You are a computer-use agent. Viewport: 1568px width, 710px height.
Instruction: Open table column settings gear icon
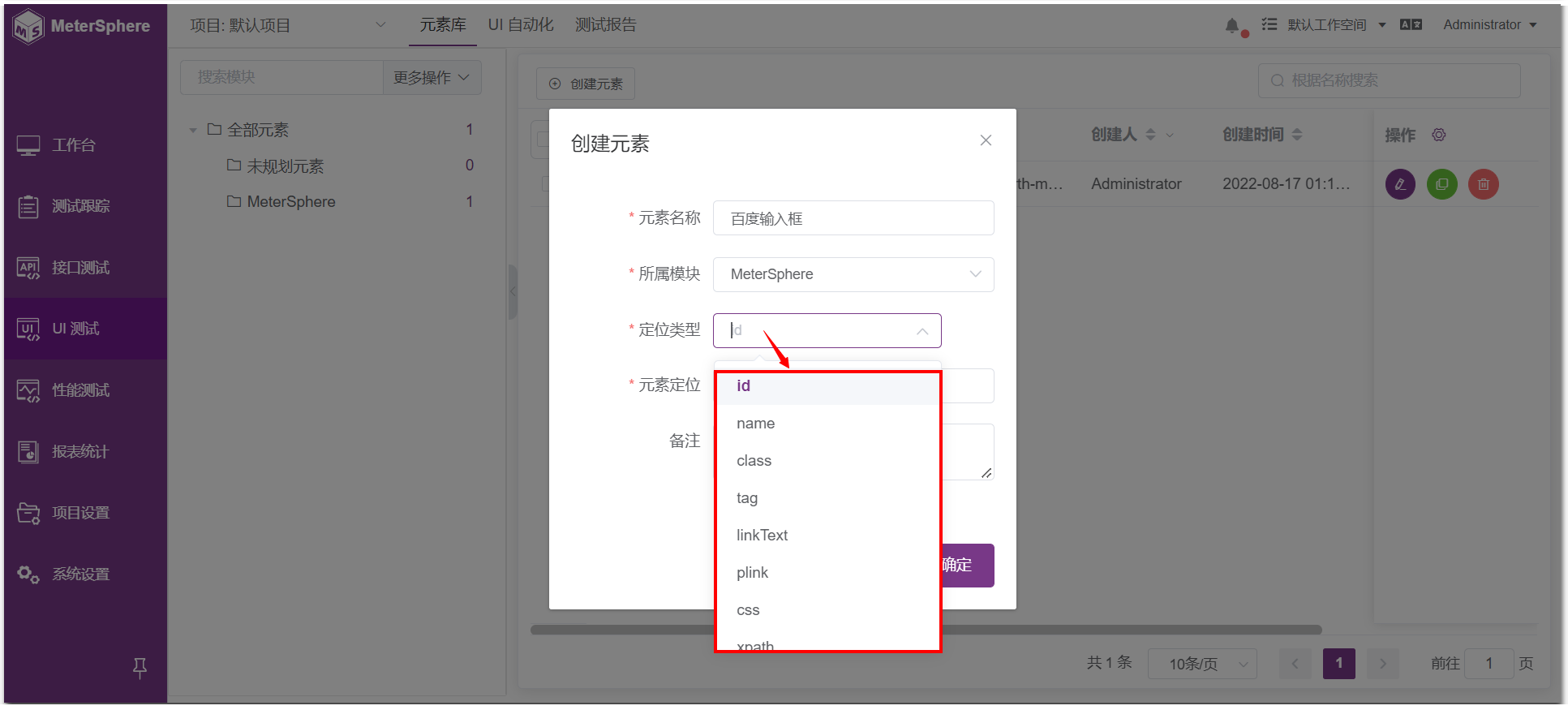click(1439, 135)
